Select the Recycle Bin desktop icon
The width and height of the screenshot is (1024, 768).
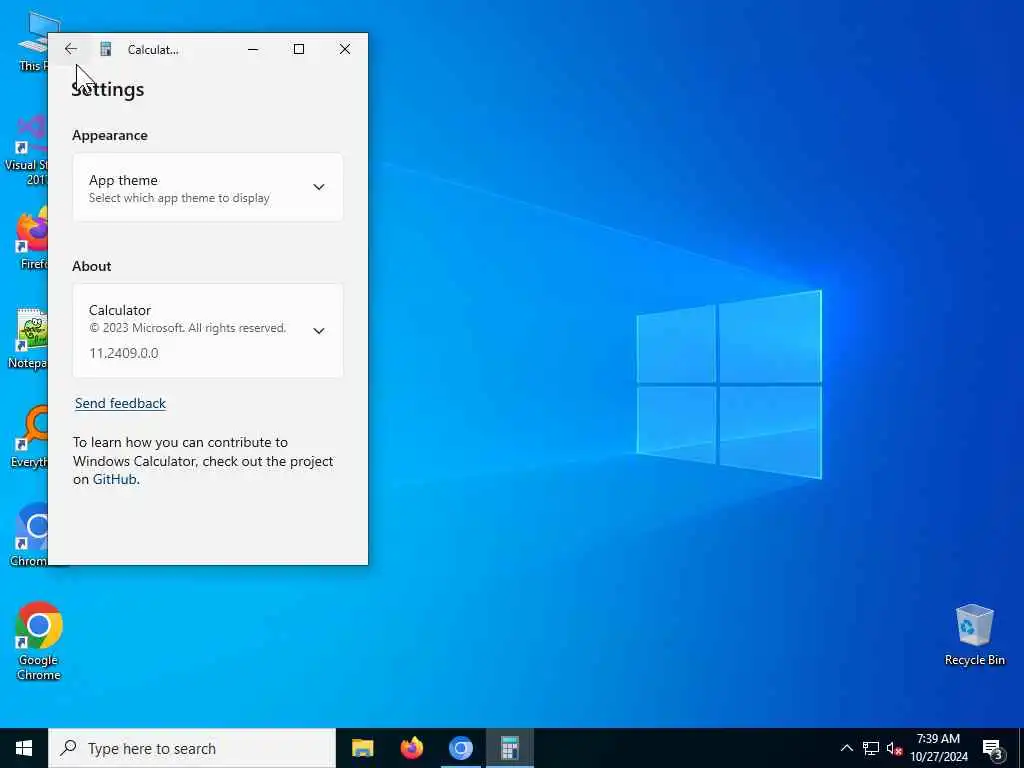[974, 635]
